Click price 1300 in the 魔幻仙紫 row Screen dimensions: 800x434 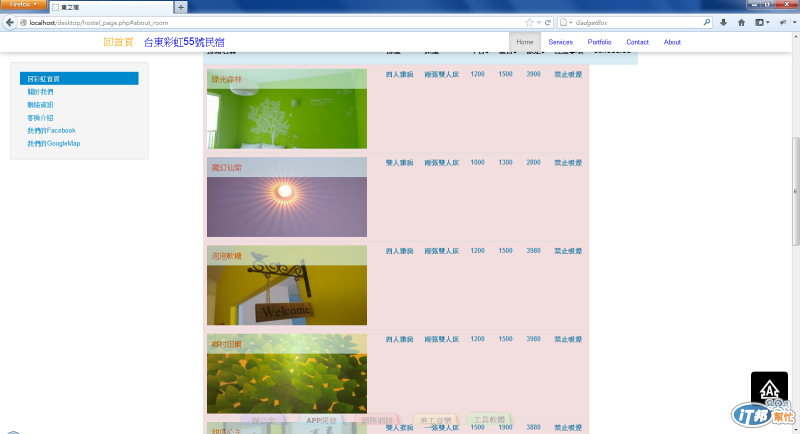pyautogui.click(x=506, y=162)
